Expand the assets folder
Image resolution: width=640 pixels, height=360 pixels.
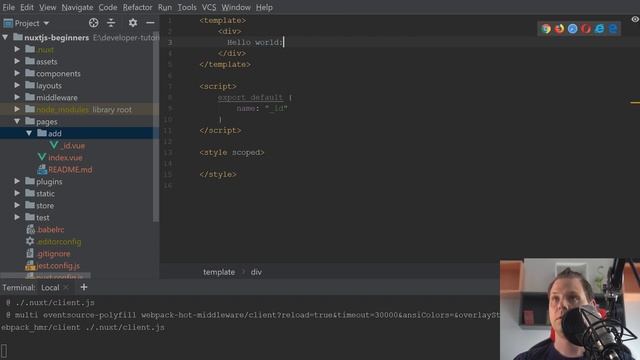(17, 61)
